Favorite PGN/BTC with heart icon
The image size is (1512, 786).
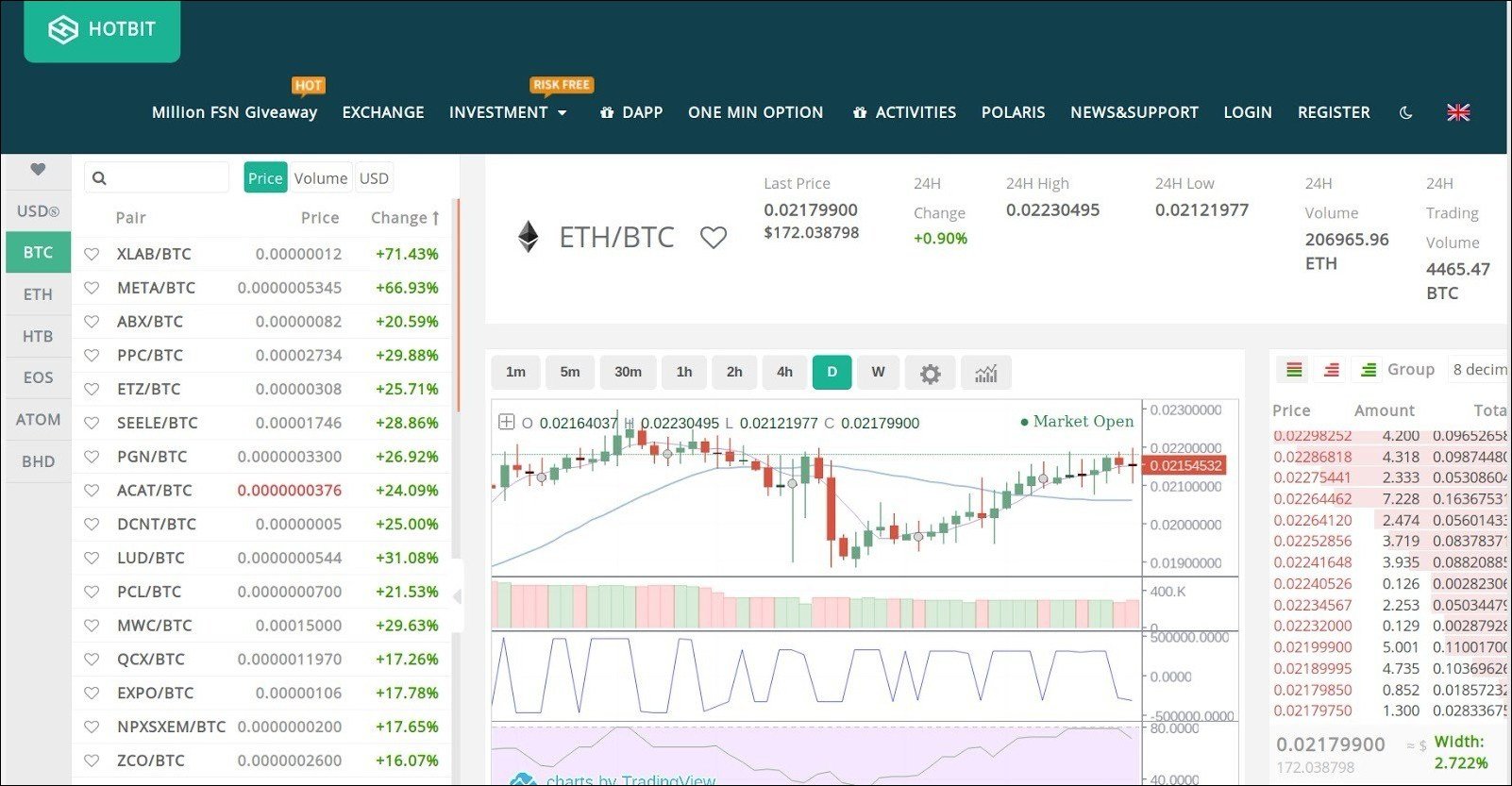tap(92, 457)
